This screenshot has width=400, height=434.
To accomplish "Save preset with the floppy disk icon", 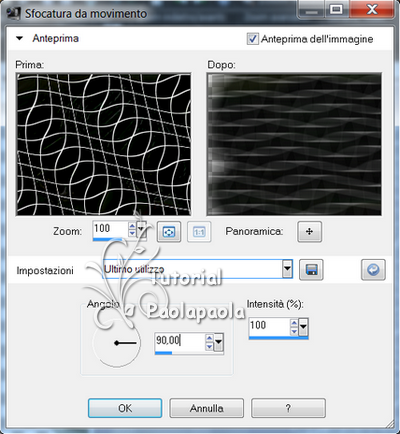I will (311, 269).
